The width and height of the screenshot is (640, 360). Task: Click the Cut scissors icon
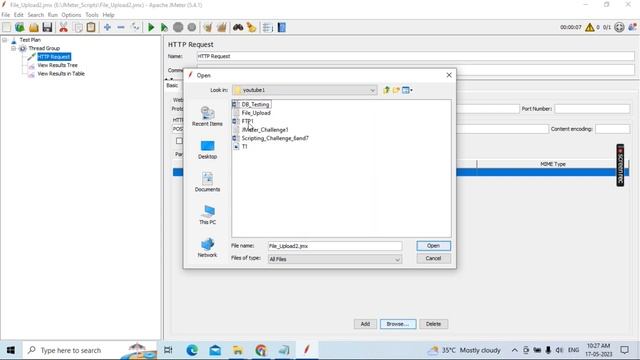coord(63,27)
